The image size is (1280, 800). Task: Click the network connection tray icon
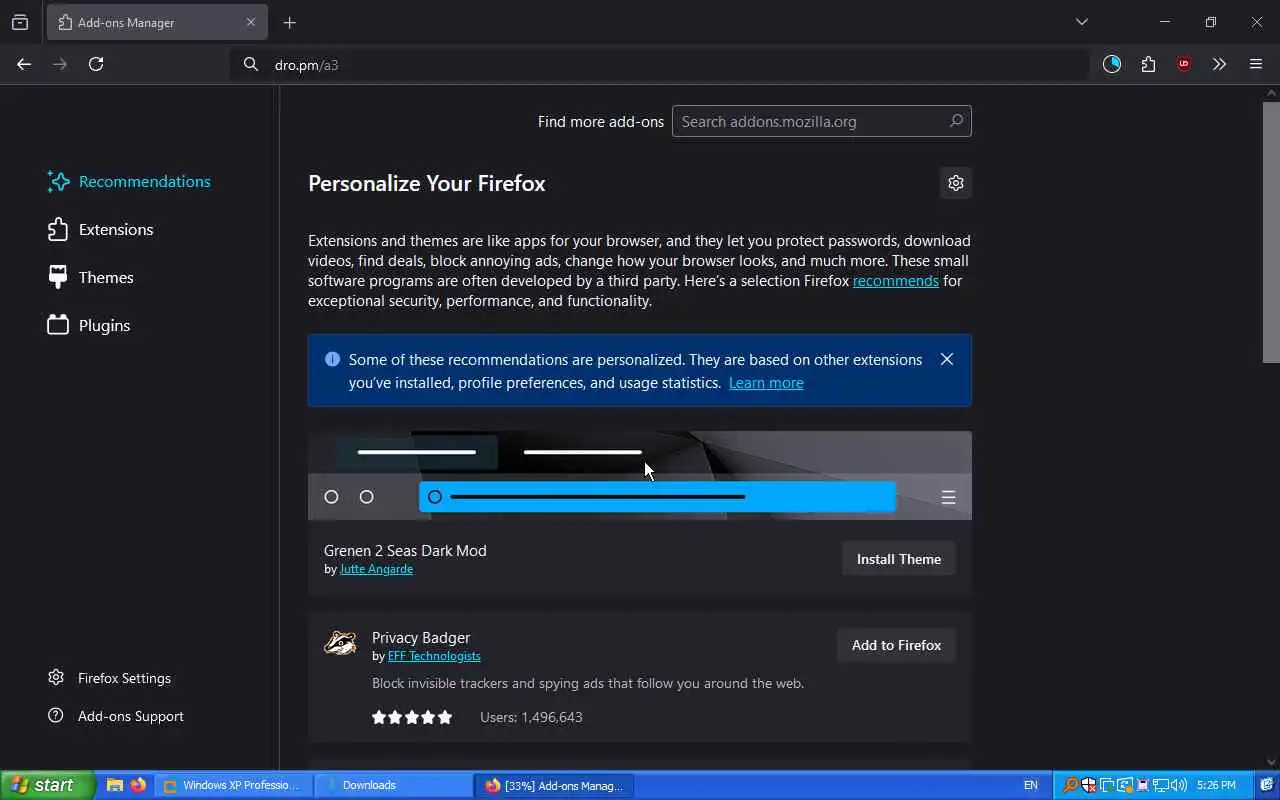[1163, 785]
